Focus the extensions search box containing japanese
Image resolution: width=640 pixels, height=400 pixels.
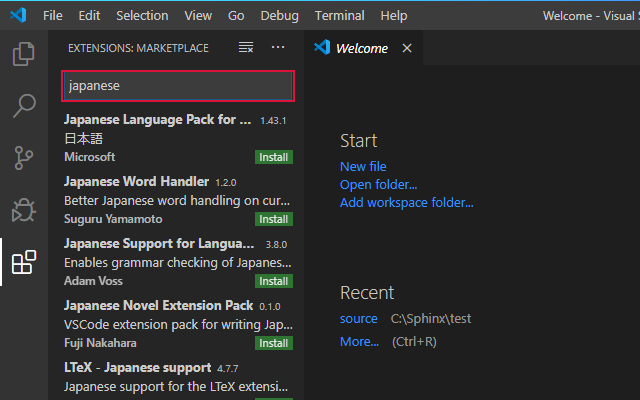[x=178, y=86]
